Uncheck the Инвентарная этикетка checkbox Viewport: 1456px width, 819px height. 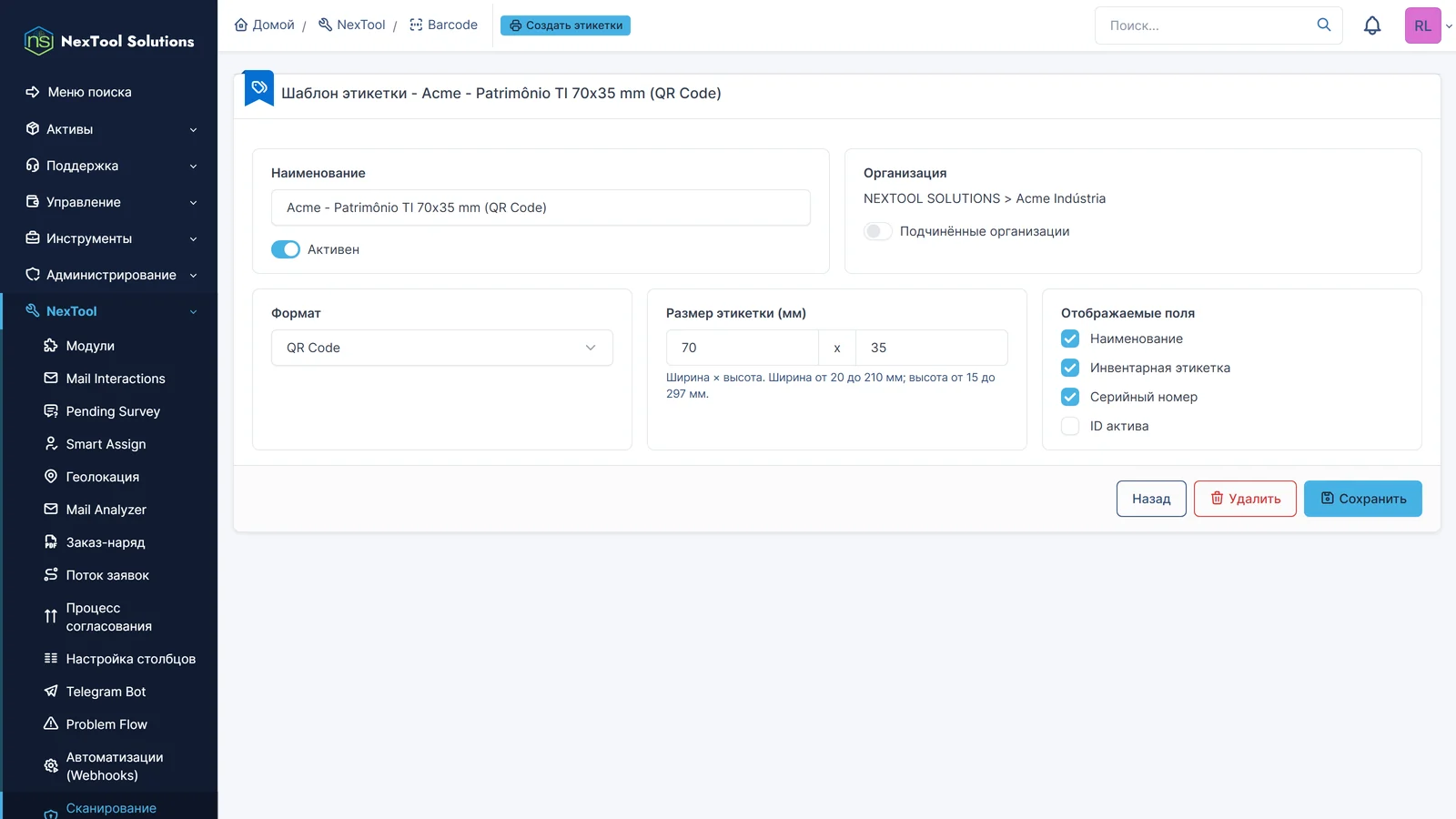click(x=1070, y=368)
